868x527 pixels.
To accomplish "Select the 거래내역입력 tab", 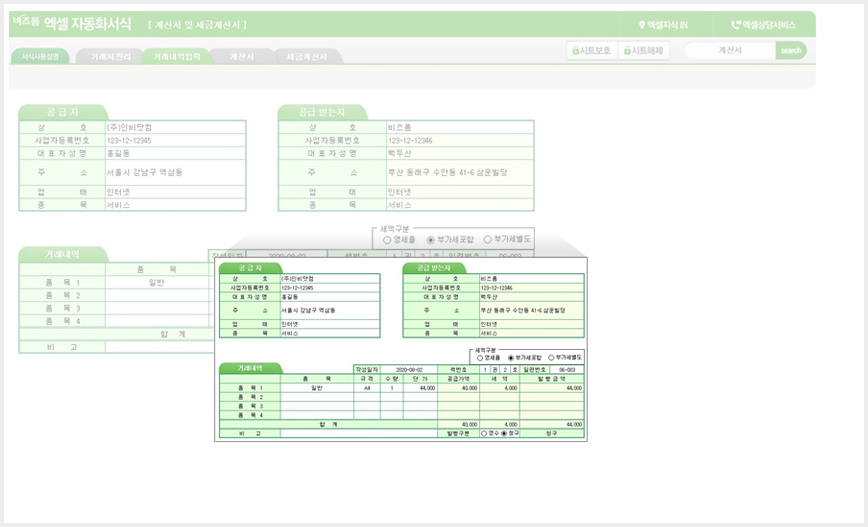I will click(x=177, y=56).
